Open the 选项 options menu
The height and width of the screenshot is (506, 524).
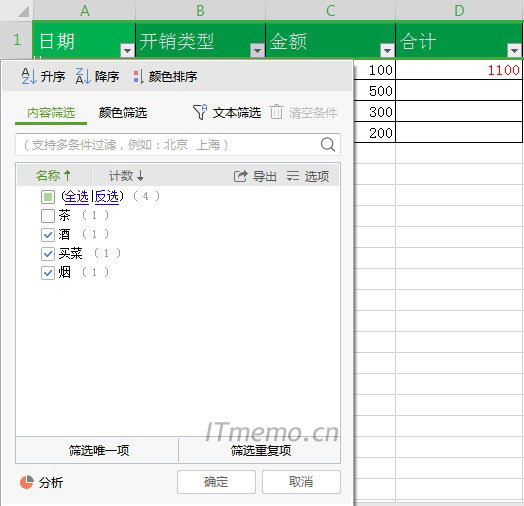(308, 176)
